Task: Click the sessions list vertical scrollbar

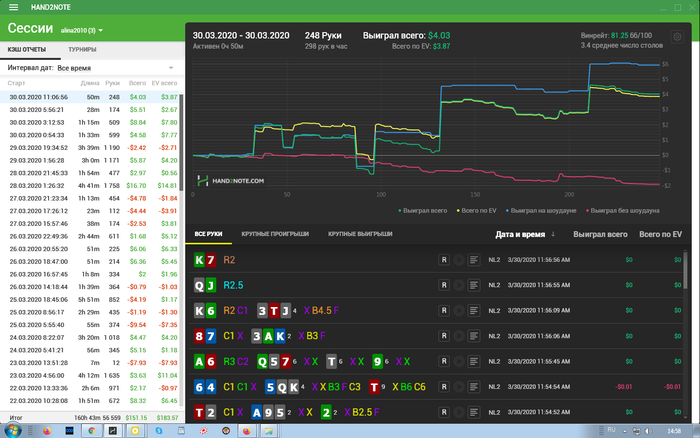Action: pyautogui.click(x=181, y=143)
